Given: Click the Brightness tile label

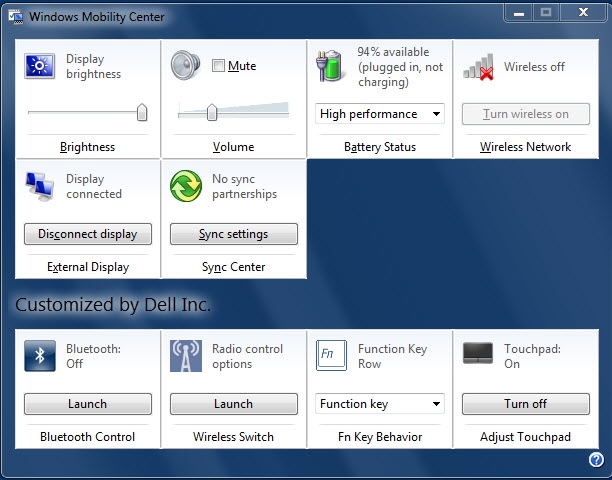Looking at the screenshot, I should [88, 147].
